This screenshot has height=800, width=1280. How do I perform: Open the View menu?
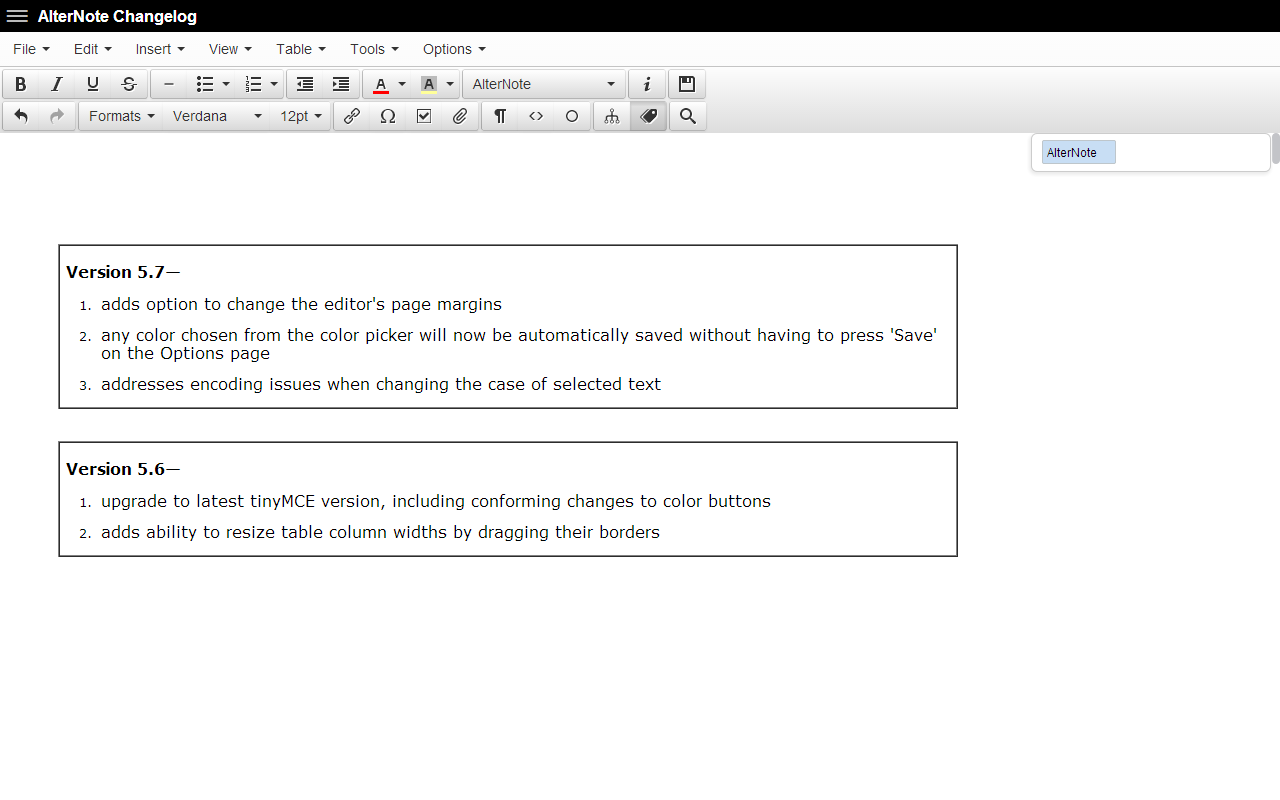(230, 49)
